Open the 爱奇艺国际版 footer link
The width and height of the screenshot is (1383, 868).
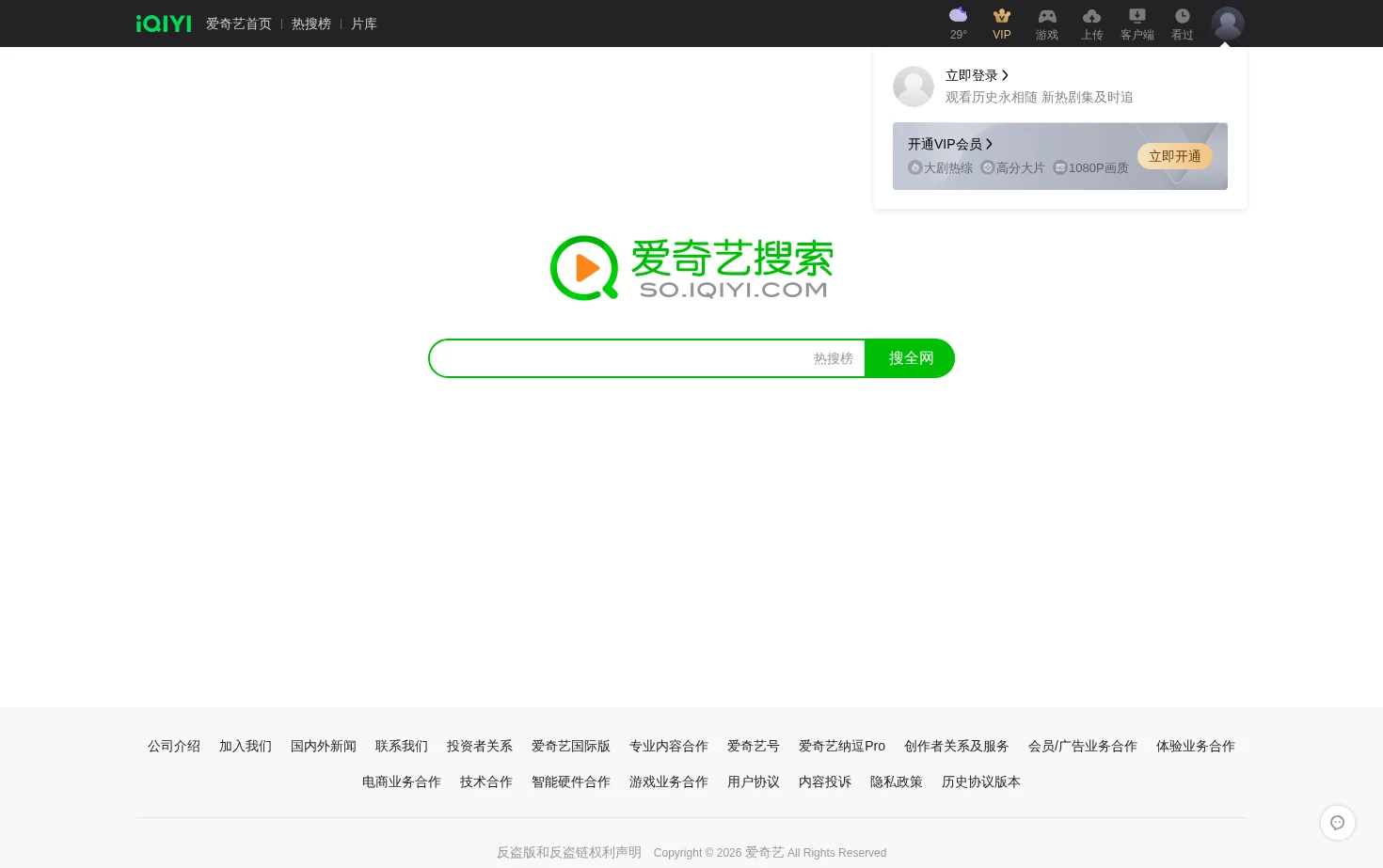pyautogui.click(x=571, y=746)
